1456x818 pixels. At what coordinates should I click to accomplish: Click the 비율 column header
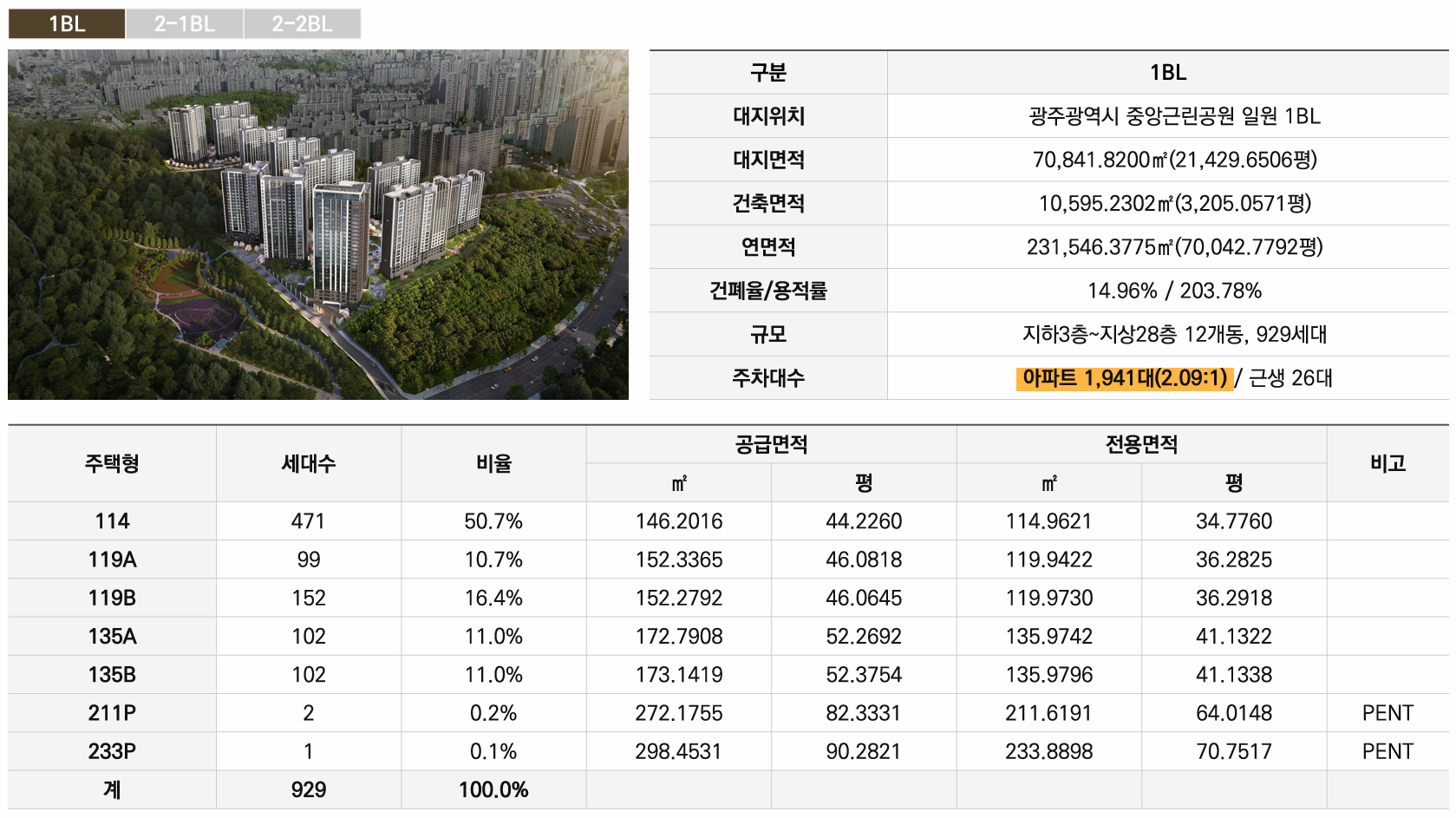493,463
